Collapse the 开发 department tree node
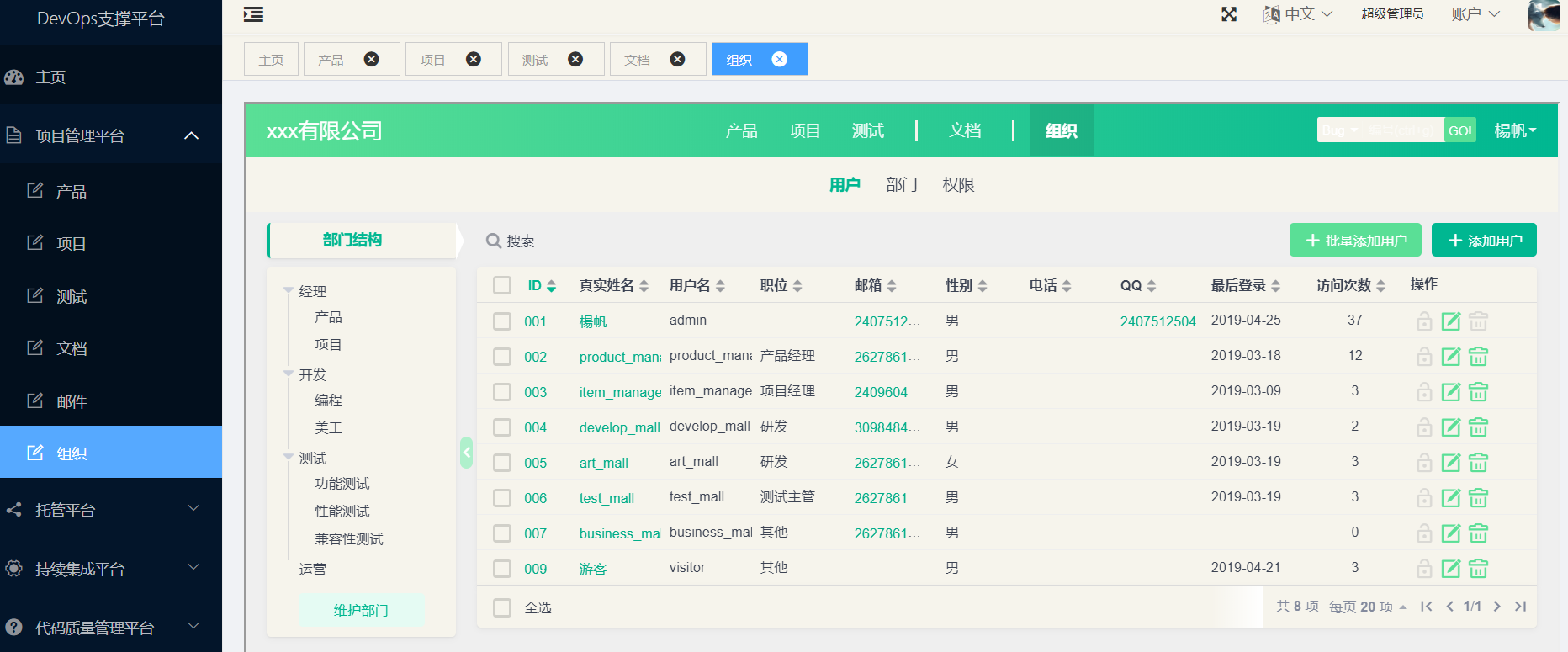 [289, 374]
